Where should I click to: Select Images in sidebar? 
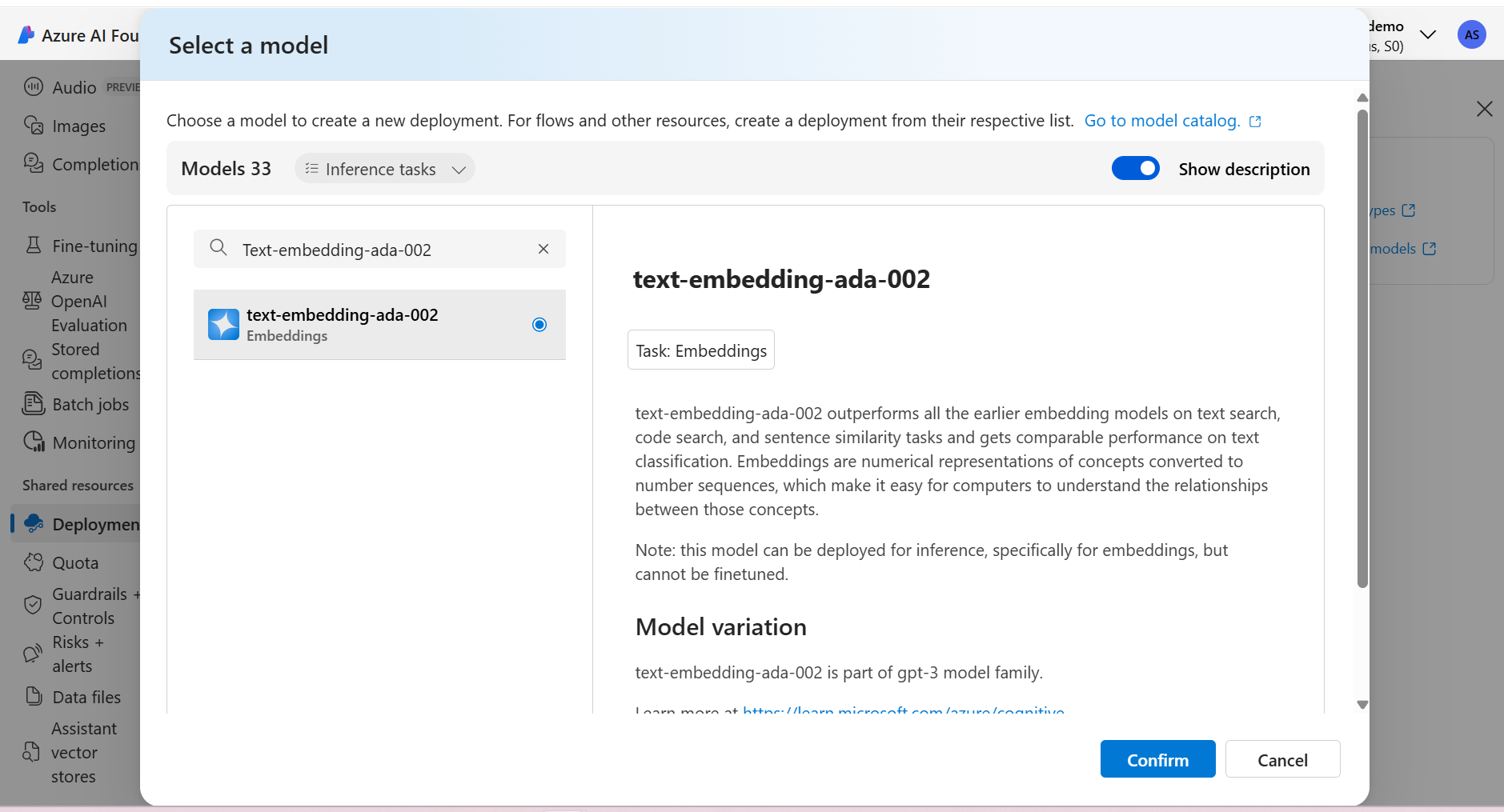pyautogui.click(x=78, y=126)
